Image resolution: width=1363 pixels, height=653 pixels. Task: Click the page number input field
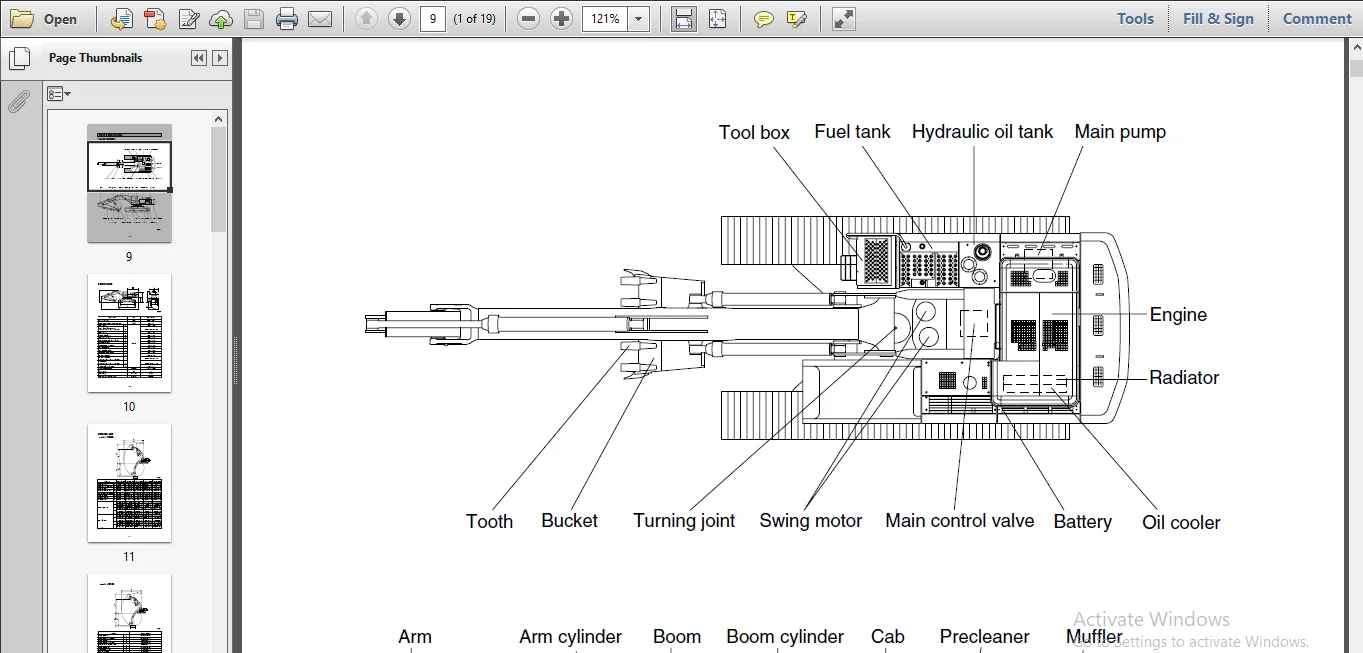point(433,18)
